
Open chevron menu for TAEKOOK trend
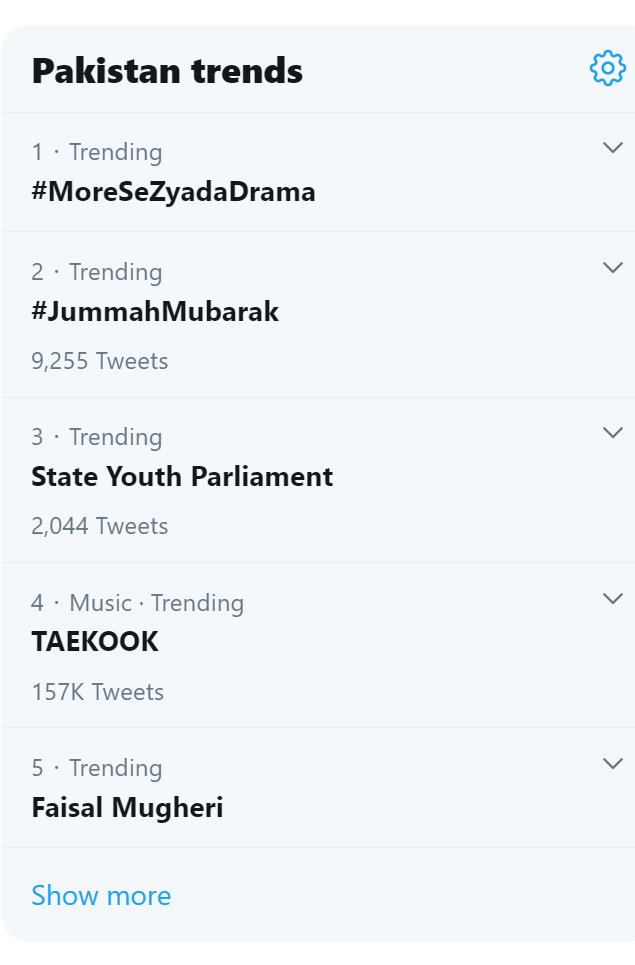coord(613,599)
